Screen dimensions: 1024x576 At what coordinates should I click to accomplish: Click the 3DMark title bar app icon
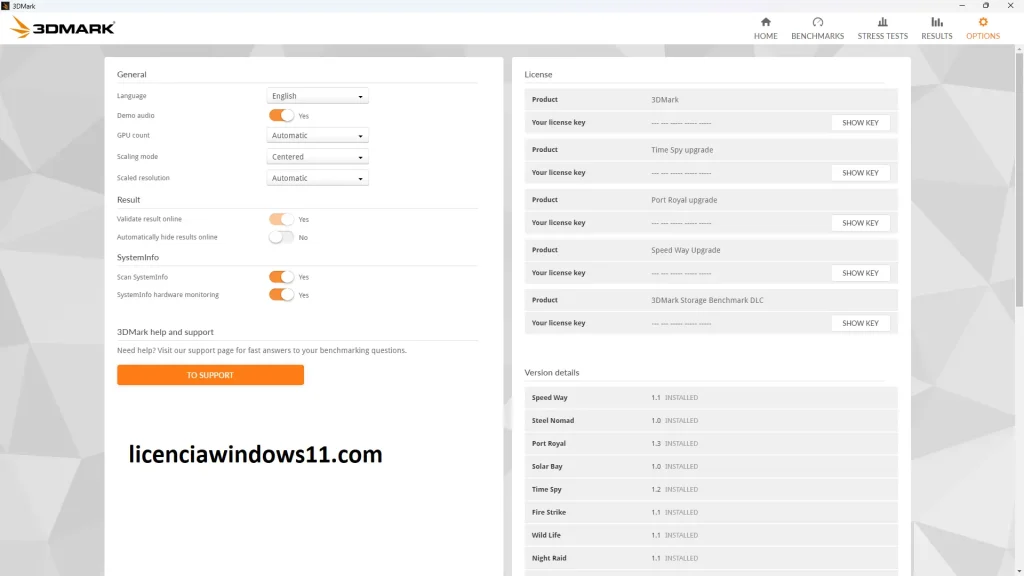5,6
